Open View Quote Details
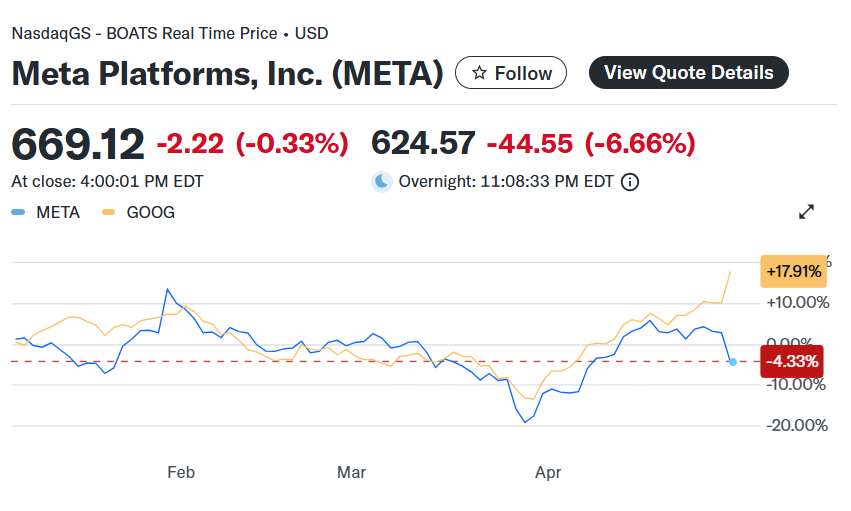This screenshot has width=851, height=511. pyautogui.click(x=688, y=73)
